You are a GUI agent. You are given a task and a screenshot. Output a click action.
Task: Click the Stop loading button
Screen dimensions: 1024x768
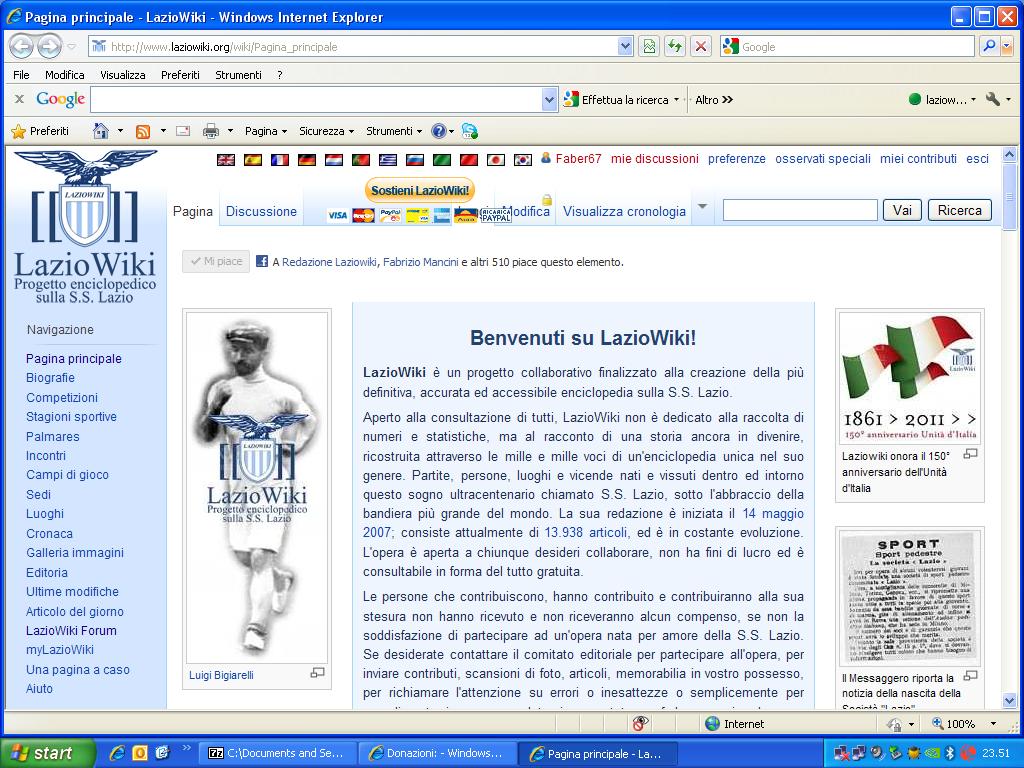click(x=701, y=46)
